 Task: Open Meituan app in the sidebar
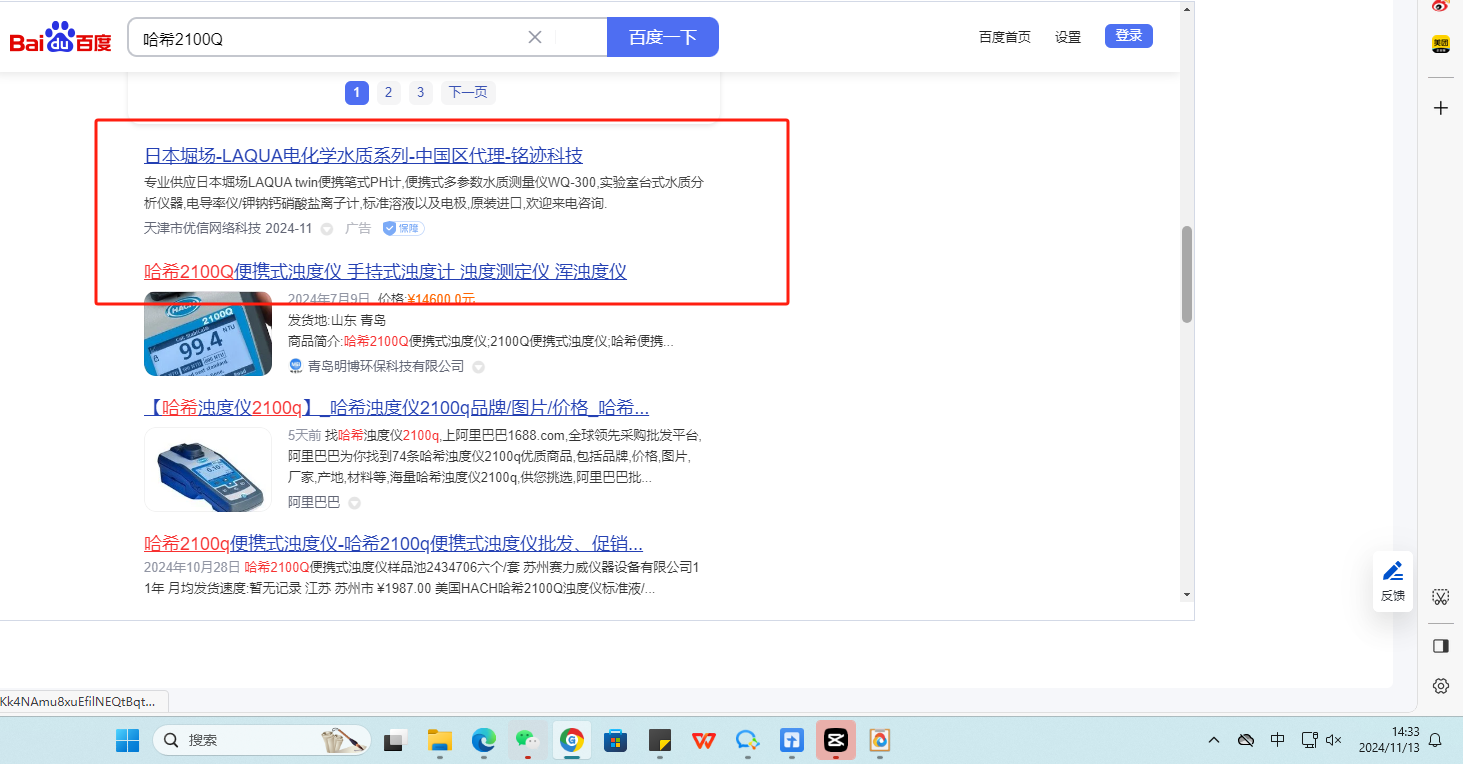tap(1441, 44)
